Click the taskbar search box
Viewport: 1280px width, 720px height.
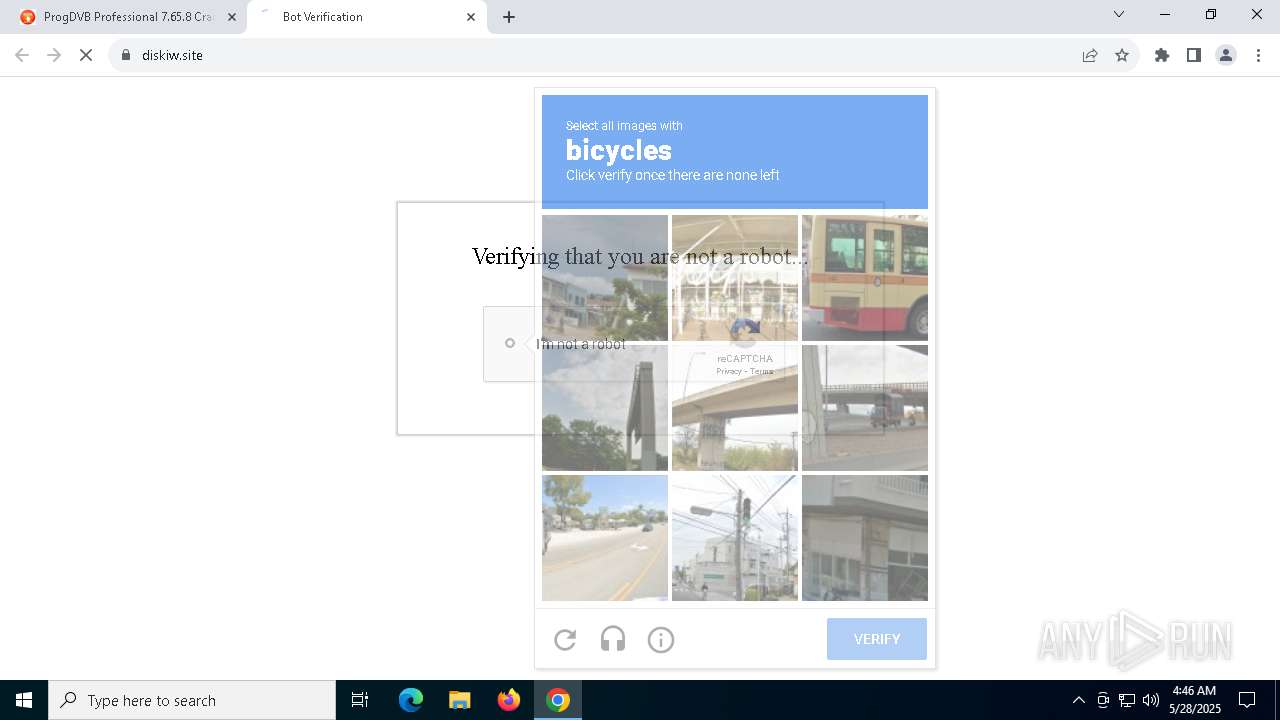(192, 700)
